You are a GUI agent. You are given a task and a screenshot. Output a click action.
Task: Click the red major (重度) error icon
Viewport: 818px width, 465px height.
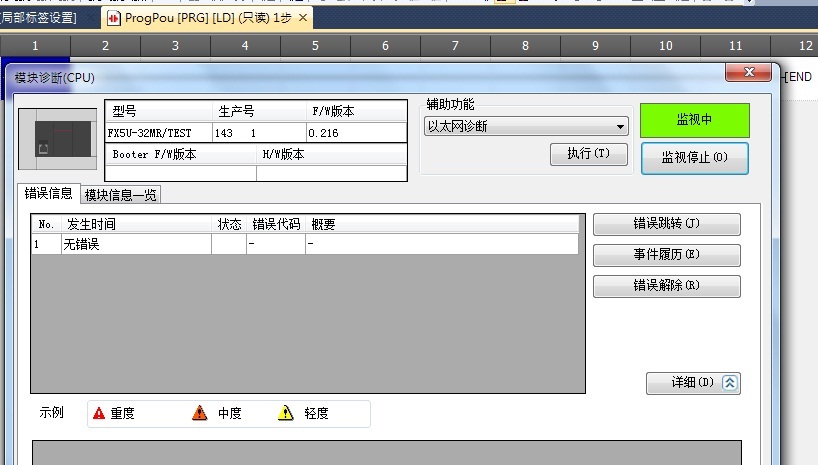(99, 413)
